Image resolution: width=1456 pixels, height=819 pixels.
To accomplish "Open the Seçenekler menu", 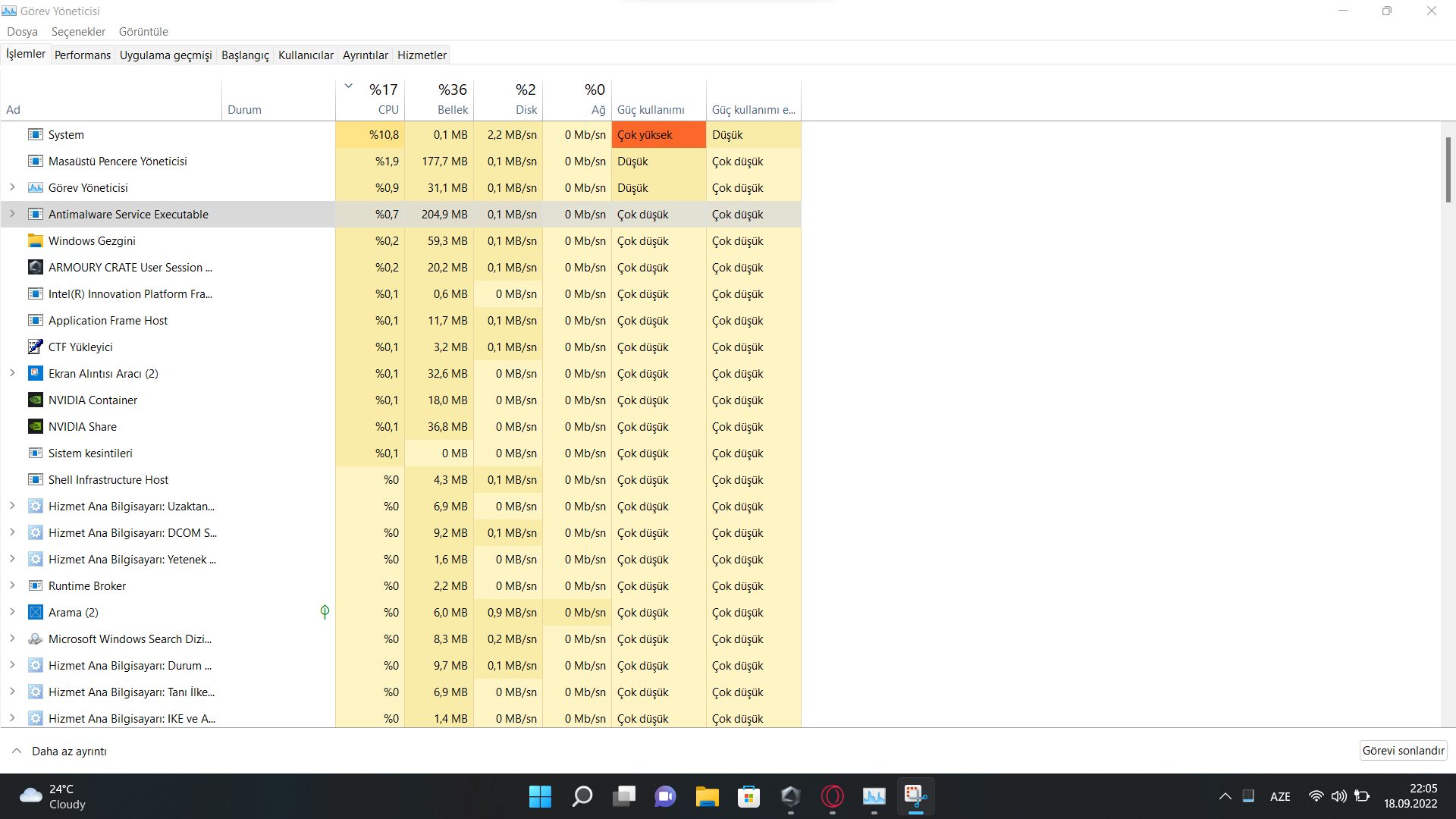I will pyautogui.click(x=78, y=32).
